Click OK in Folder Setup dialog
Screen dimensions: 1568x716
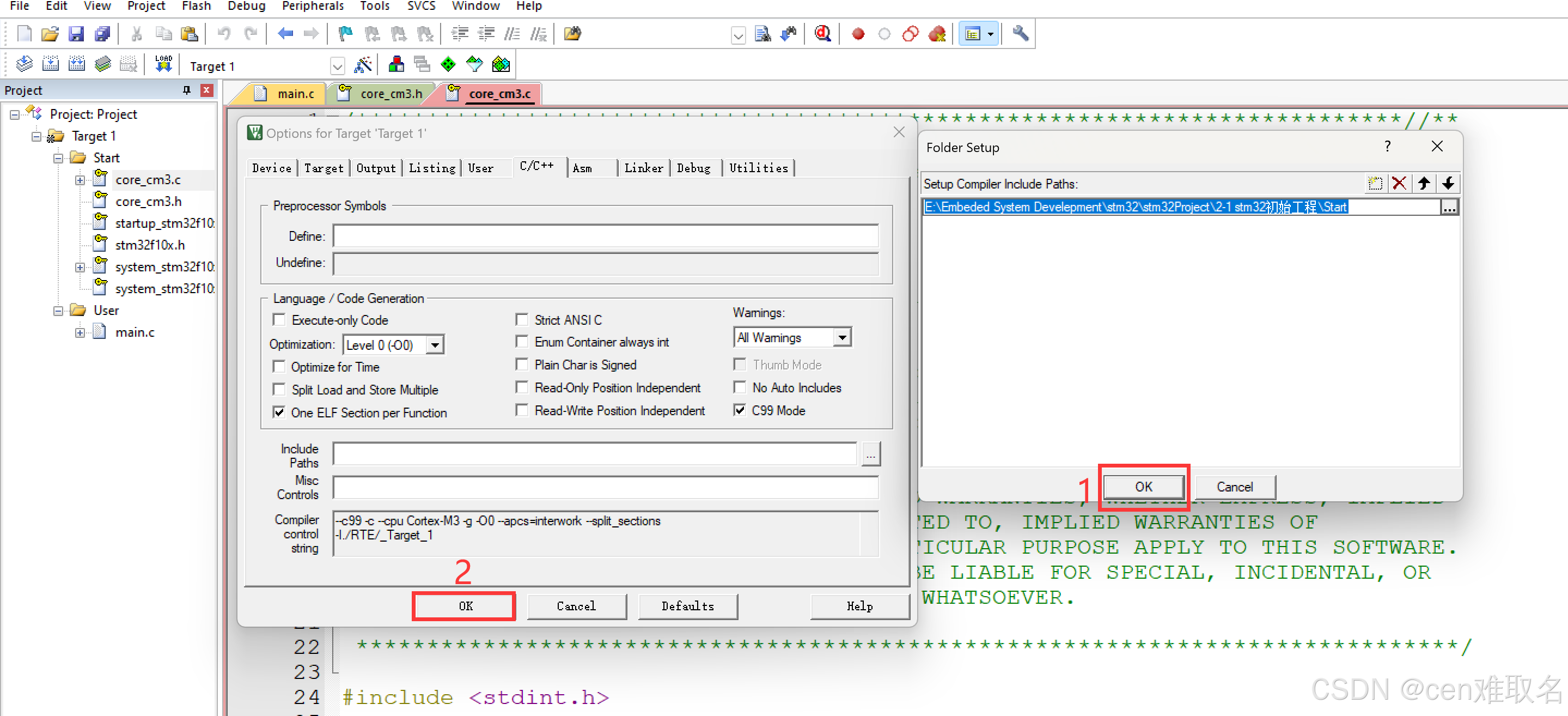1143,487
